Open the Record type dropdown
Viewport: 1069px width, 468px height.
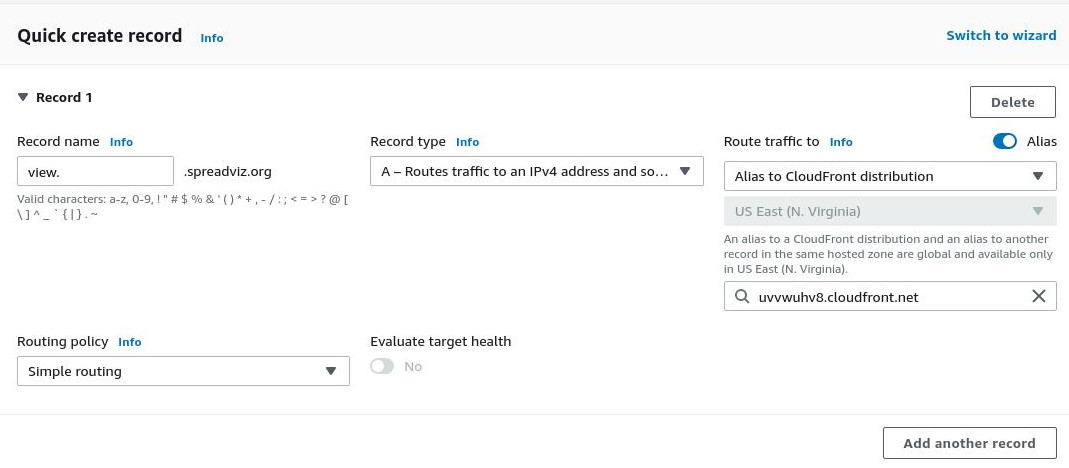click(537, 171)
